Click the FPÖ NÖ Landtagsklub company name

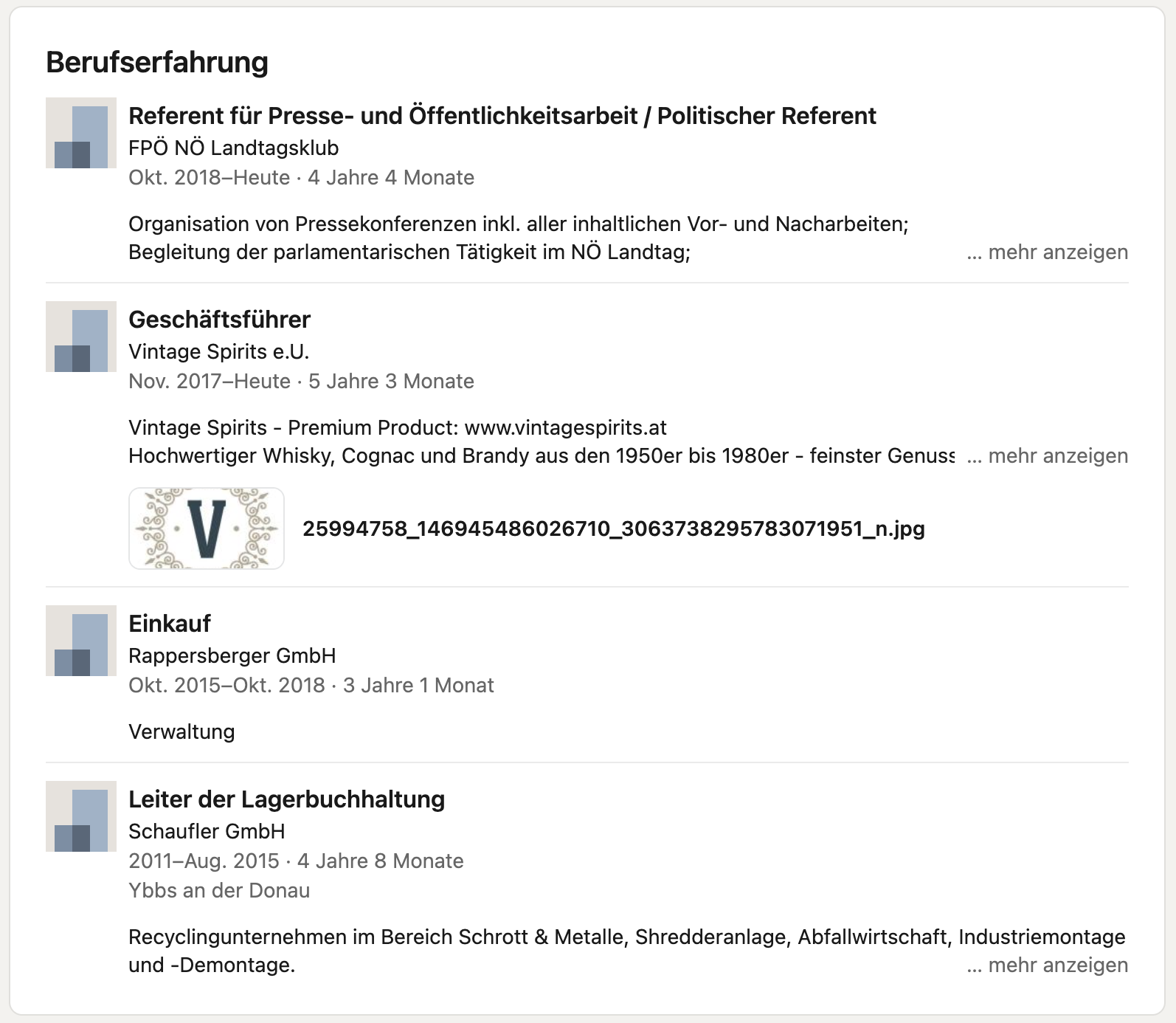click(x=234, y=148)
